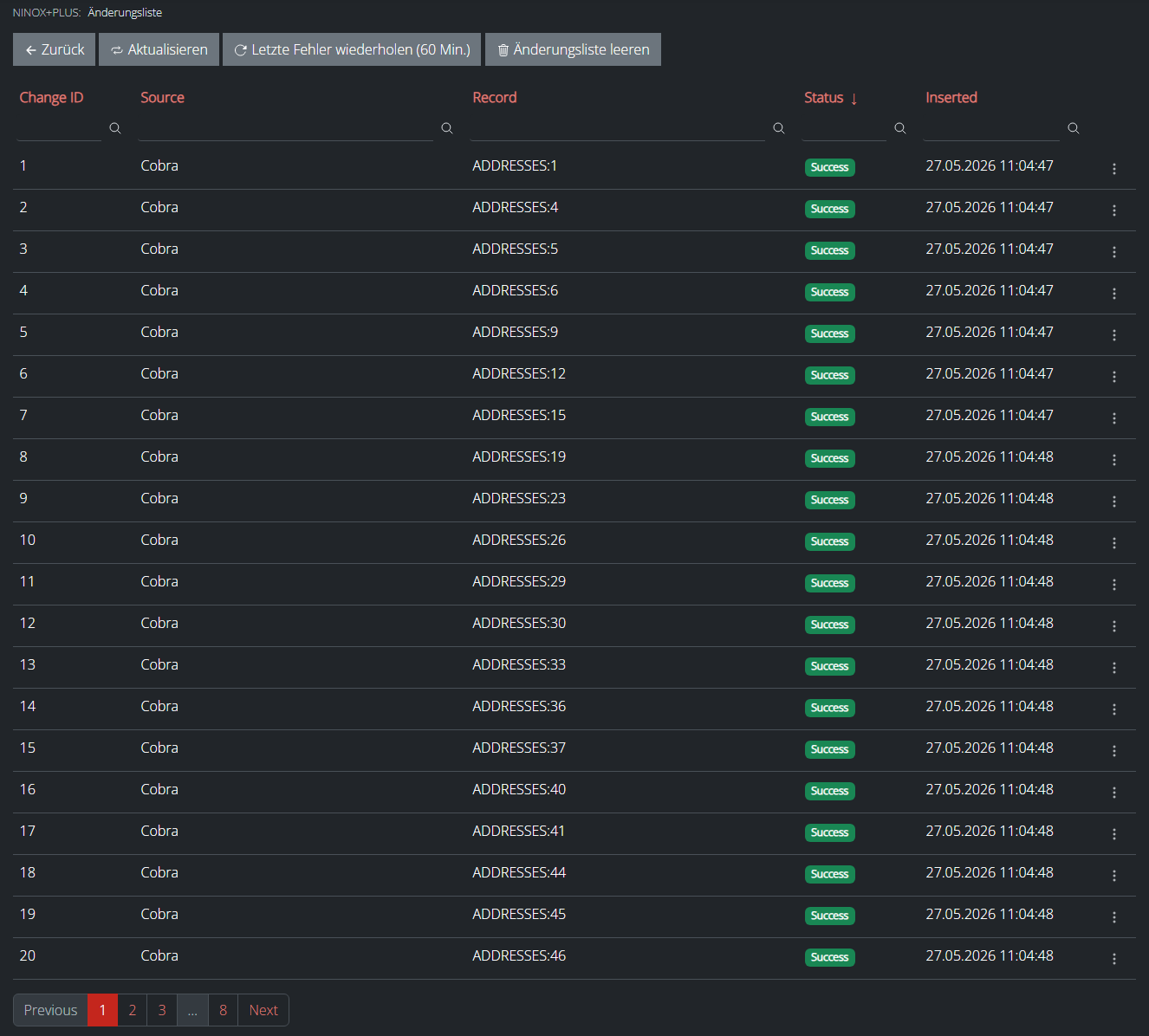Screen dimensions: 1149x1036
Task: Focus the Record filter input
Action: coord(618,128)
